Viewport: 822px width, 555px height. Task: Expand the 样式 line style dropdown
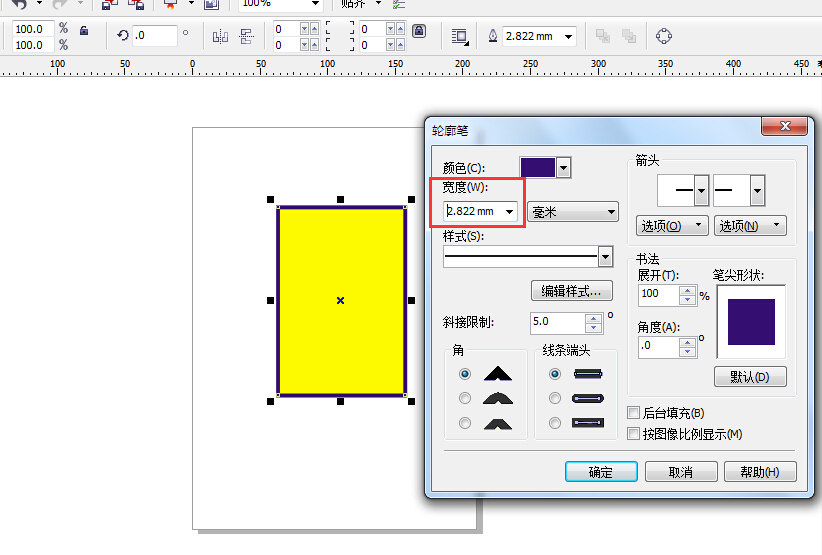[605, 257]
